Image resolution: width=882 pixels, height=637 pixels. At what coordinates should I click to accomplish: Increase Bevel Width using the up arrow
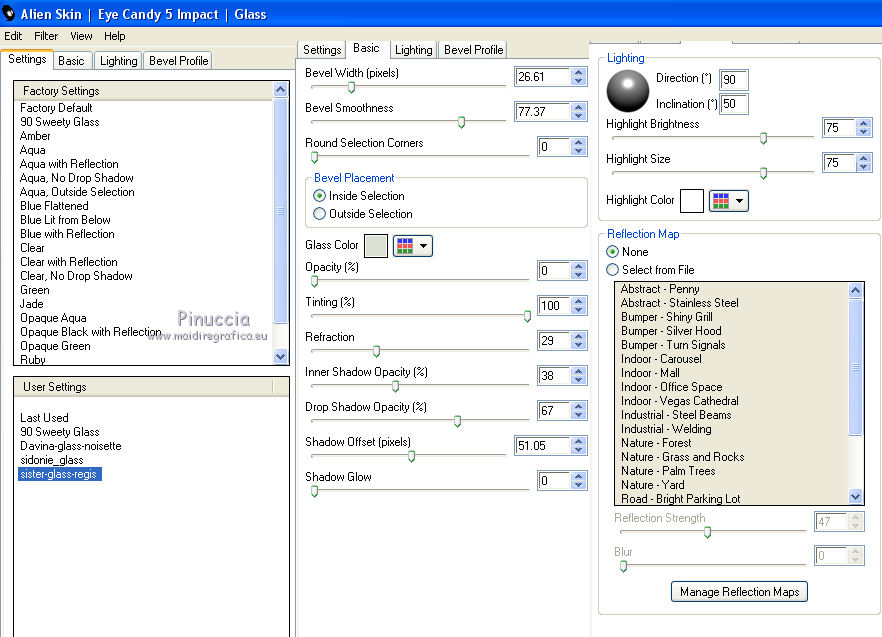tap(578, 72)
